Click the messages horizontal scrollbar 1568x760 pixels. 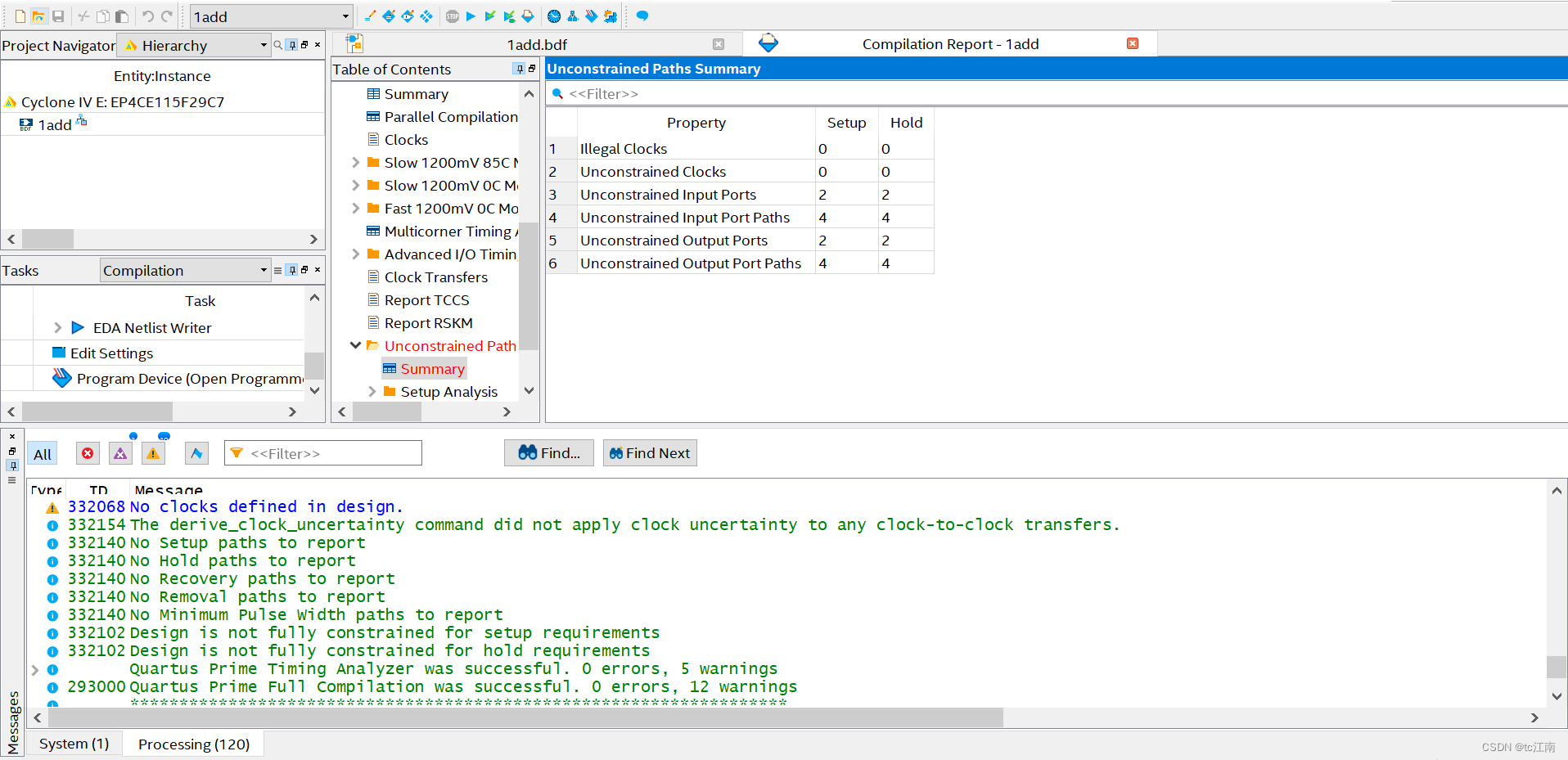[x=525, y=717]
